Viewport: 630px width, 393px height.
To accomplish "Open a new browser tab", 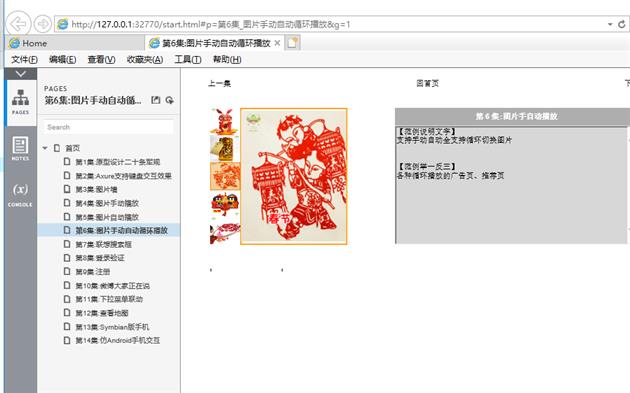I will (292, 43).
